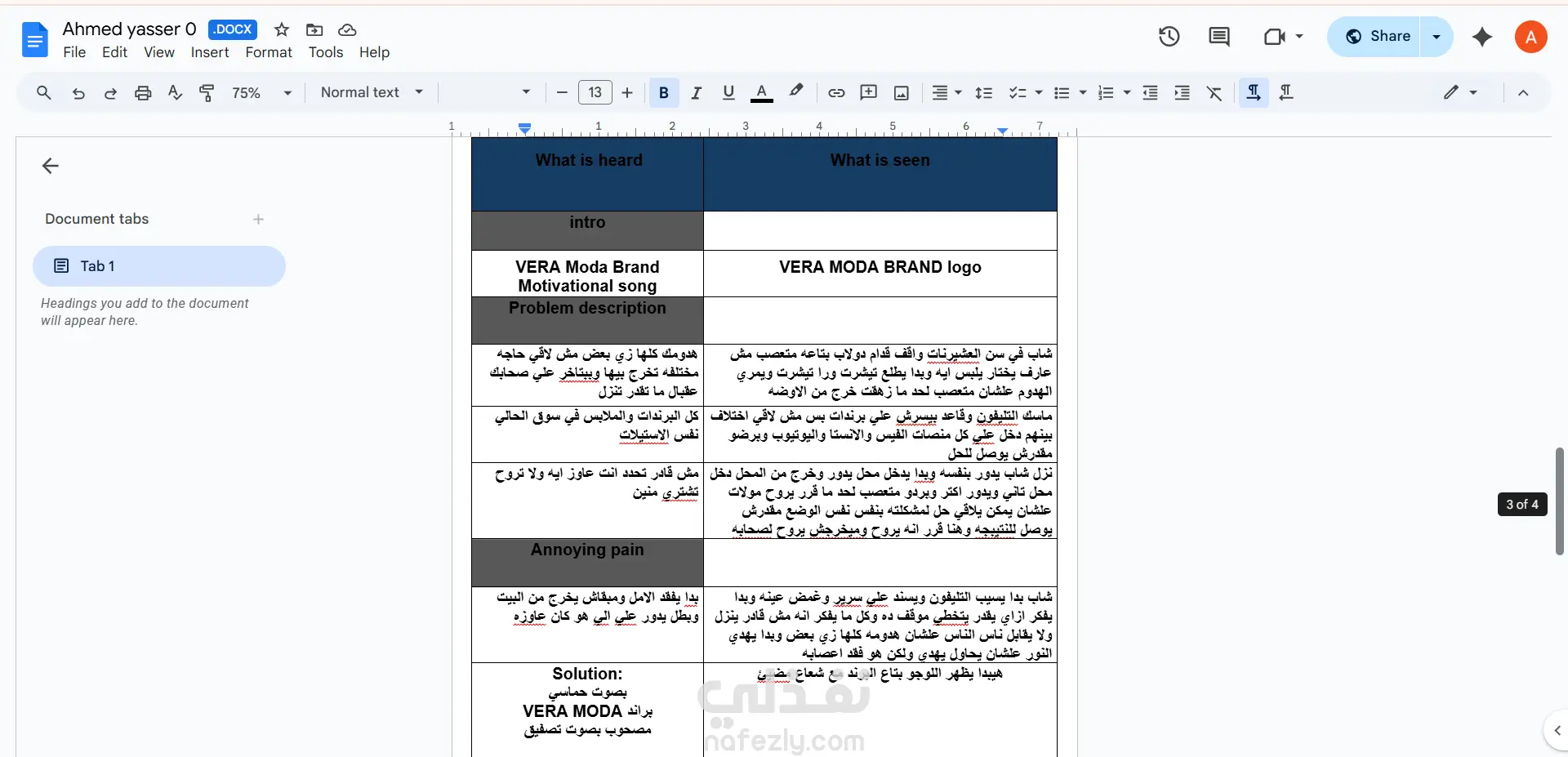Undo the last action
The image size is (1568, 757).
click(78, 93)
